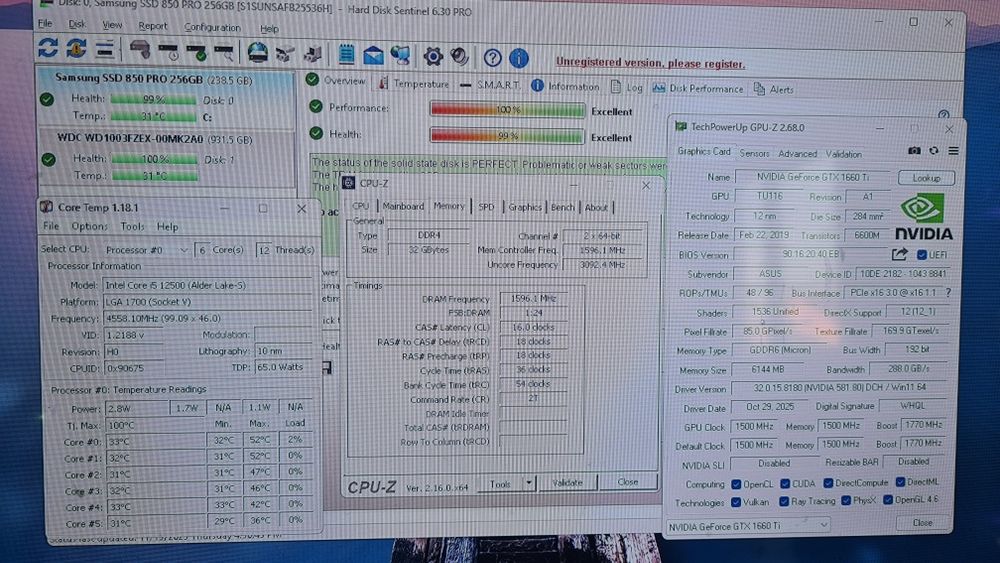Image resolution: width=1000 pixels, height=563 pixels.
Task: Click the disk with clock icon in toolbar
Action: (169, 52)
